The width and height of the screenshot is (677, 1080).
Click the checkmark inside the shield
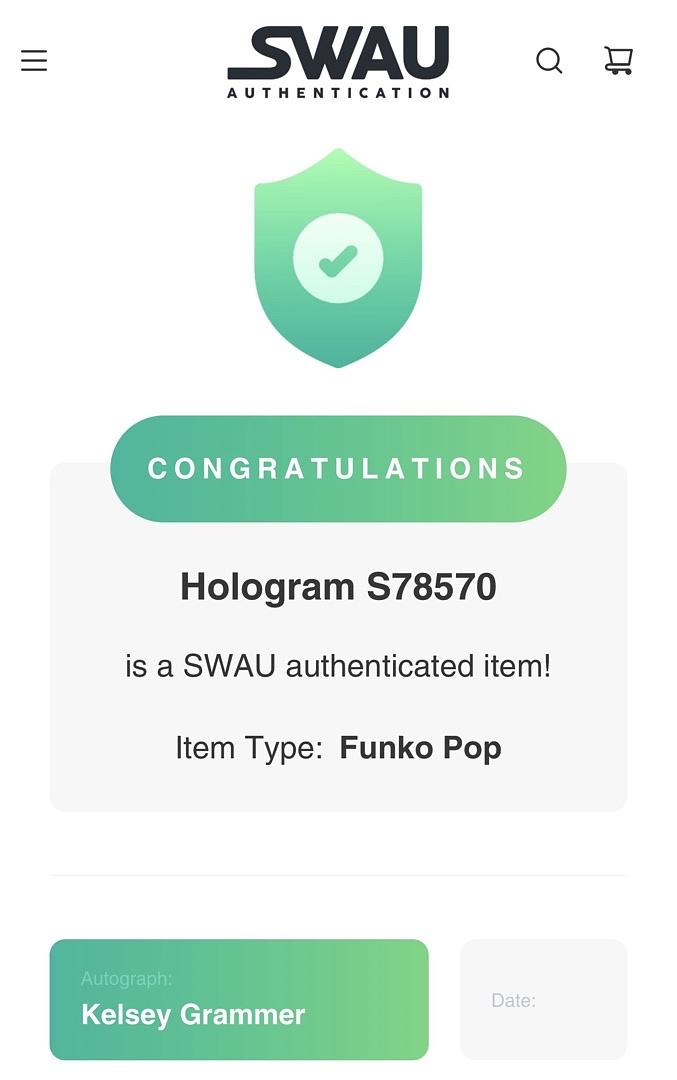pyautogui.click(x=338, y=260)
